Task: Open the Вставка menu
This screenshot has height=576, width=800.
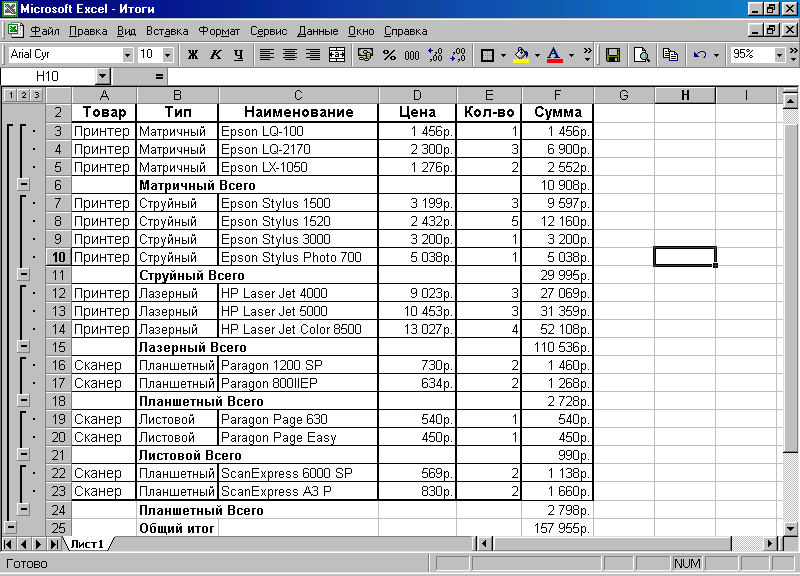Action: point(167,31)
